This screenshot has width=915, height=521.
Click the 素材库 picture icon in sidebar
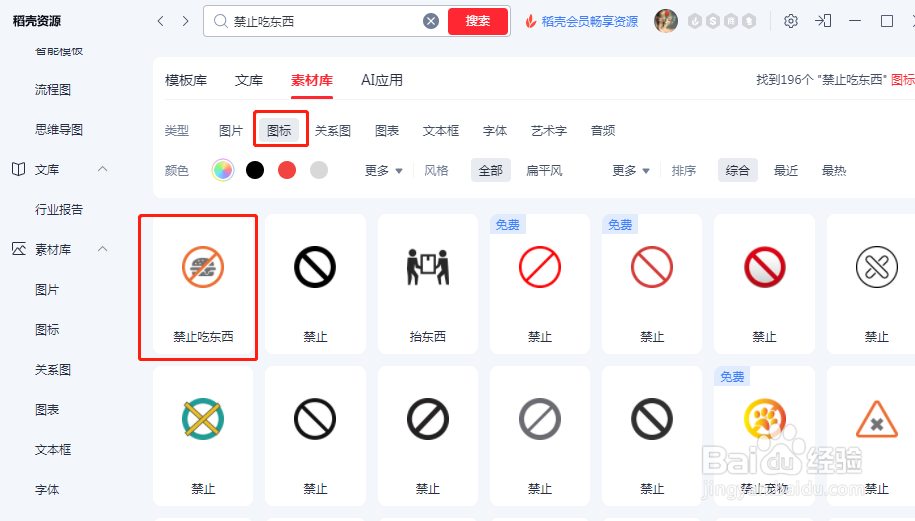pyautogui.click(x=19, y=249)
